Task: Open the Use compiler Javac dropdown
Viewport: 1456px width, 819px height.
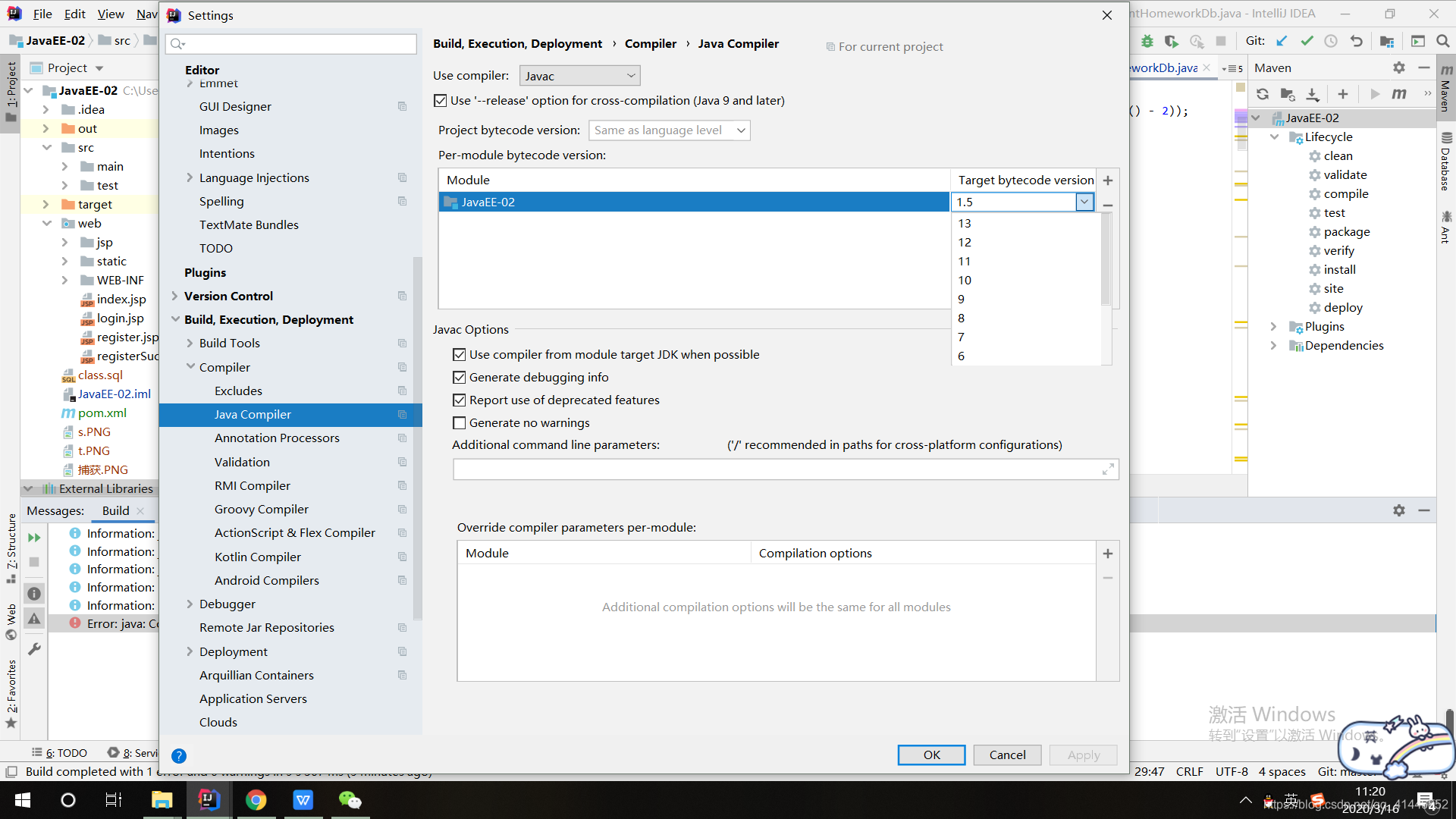Action: pyautogui.click(x=579, y=76)
